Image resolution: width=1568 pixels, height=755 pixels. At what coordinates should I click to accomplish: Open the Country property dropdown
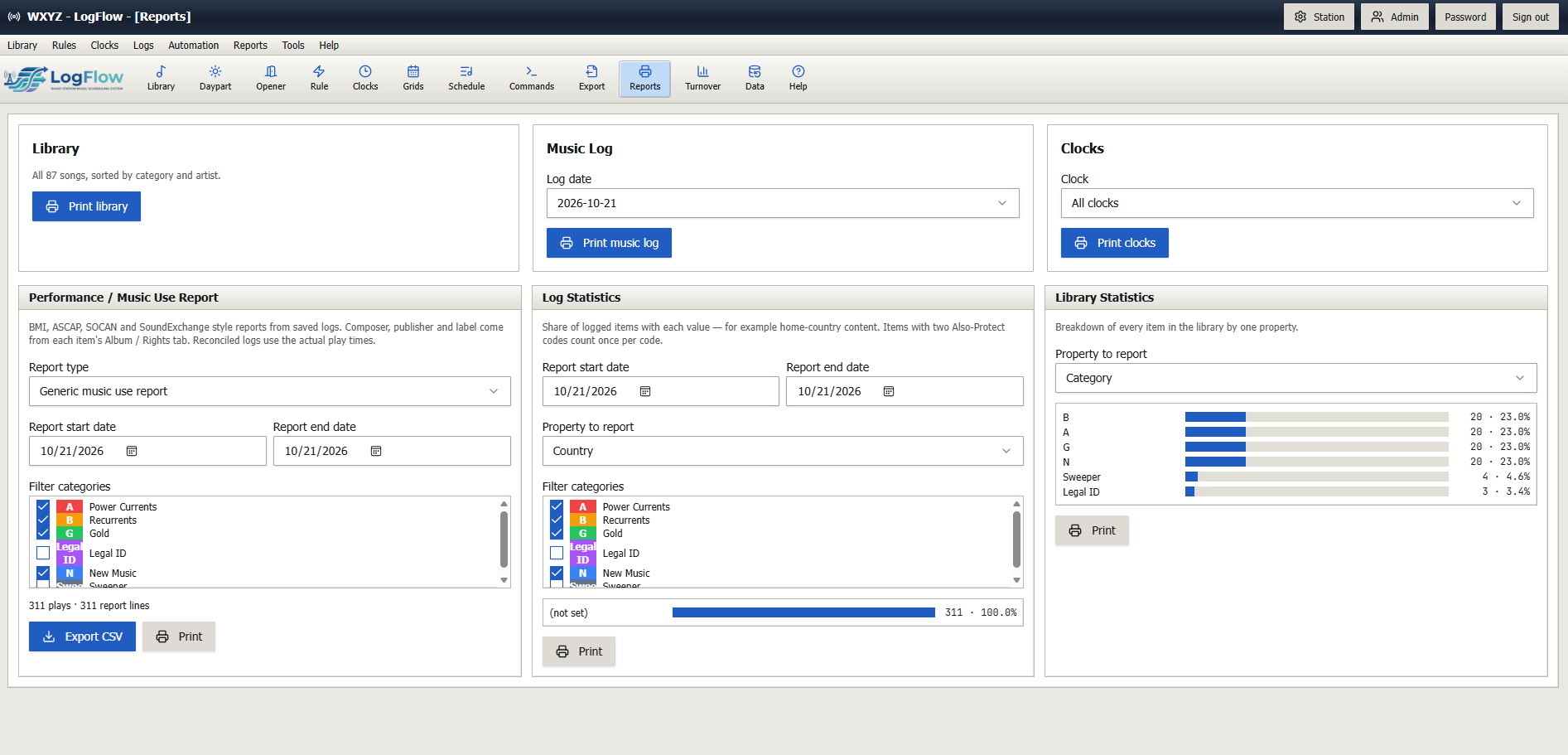click(783, 451)
